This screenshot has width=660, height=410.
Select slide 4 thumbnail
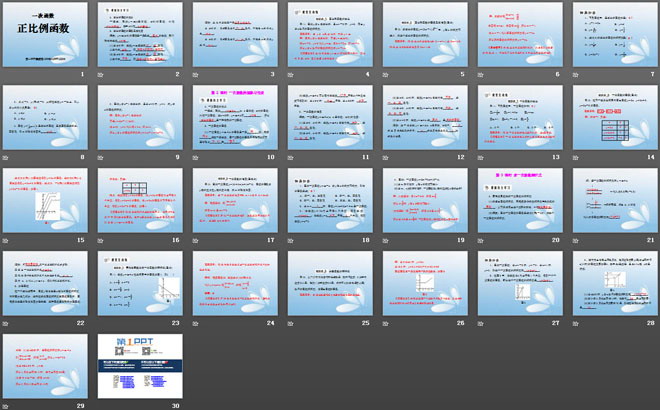pos(330,35)
